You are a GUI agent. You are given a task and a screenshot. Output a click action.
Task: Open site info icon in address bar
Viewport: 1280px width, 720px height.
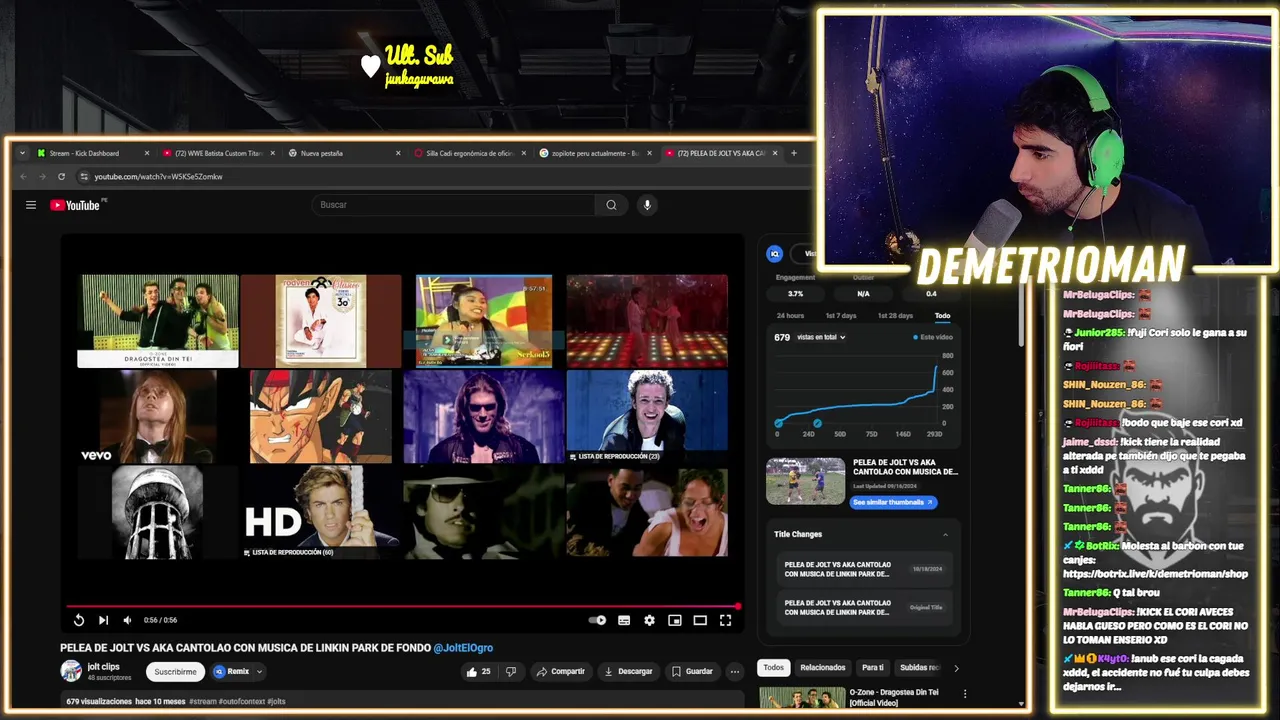(84, 176)
